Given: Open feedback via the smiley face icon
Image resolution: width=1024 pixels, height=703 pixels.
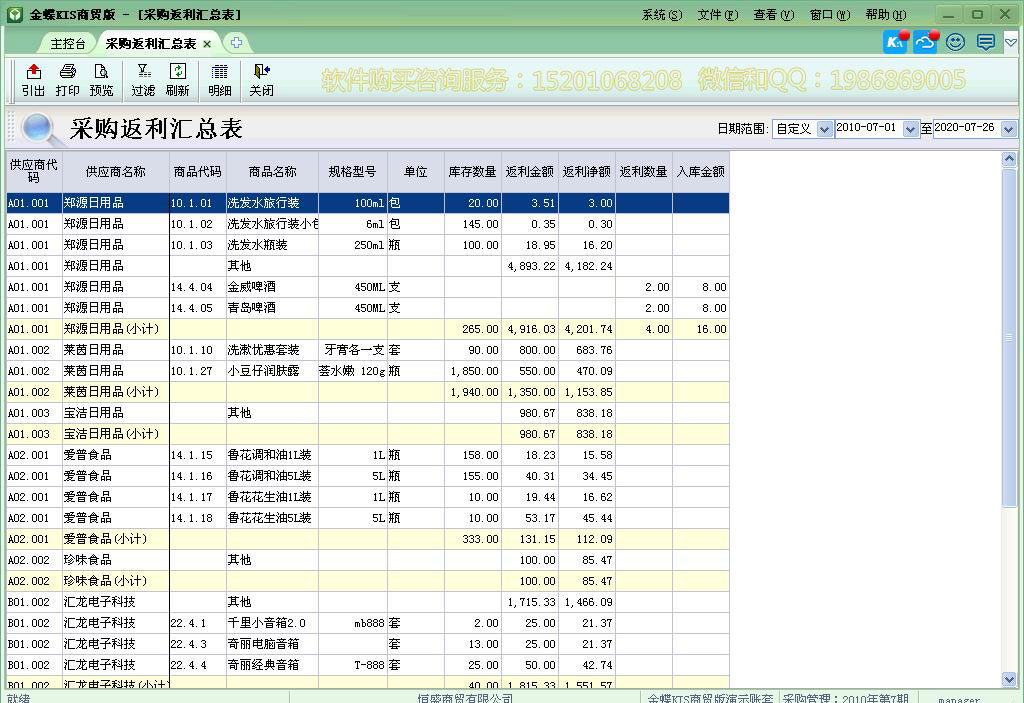Looking at the screenshot, I should point(954,42).
